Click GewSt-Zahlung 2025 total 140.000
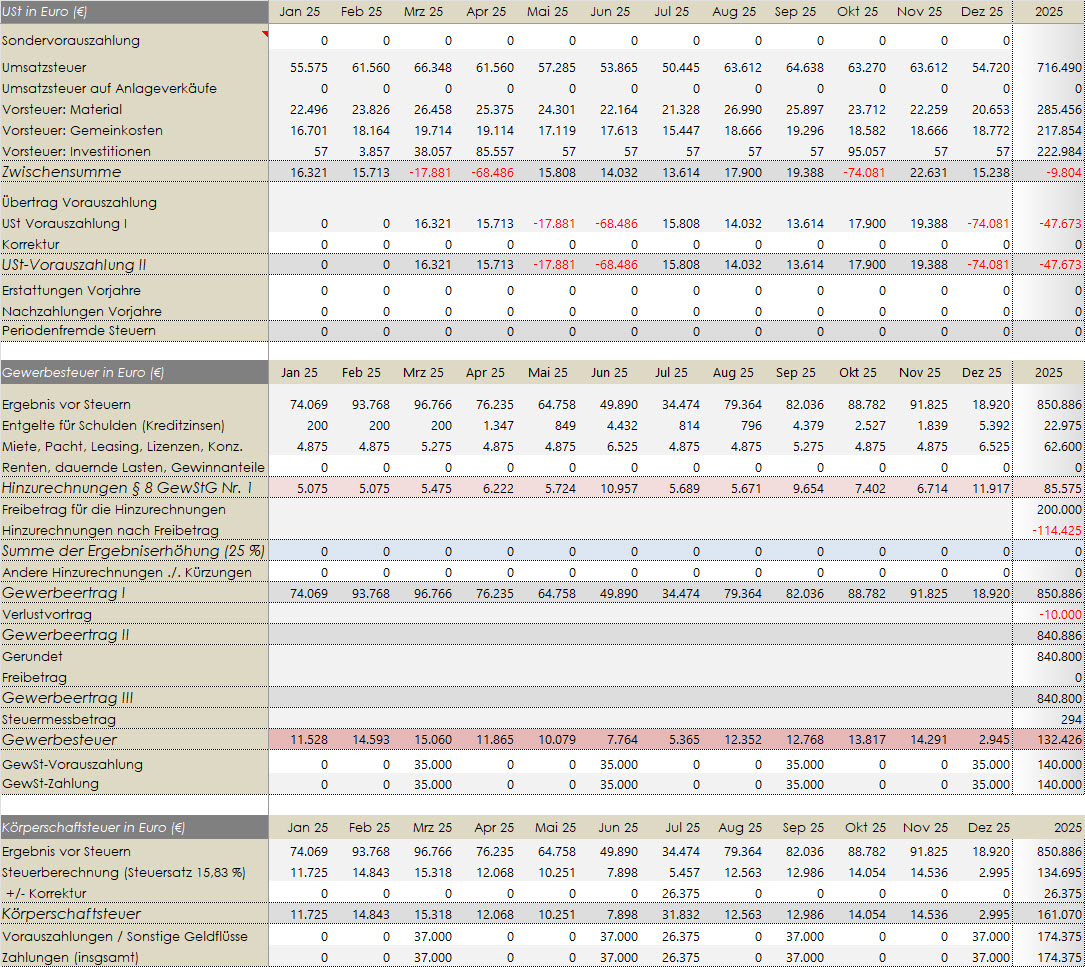This screenshot has height=967, width=1085. (1059, 785)
